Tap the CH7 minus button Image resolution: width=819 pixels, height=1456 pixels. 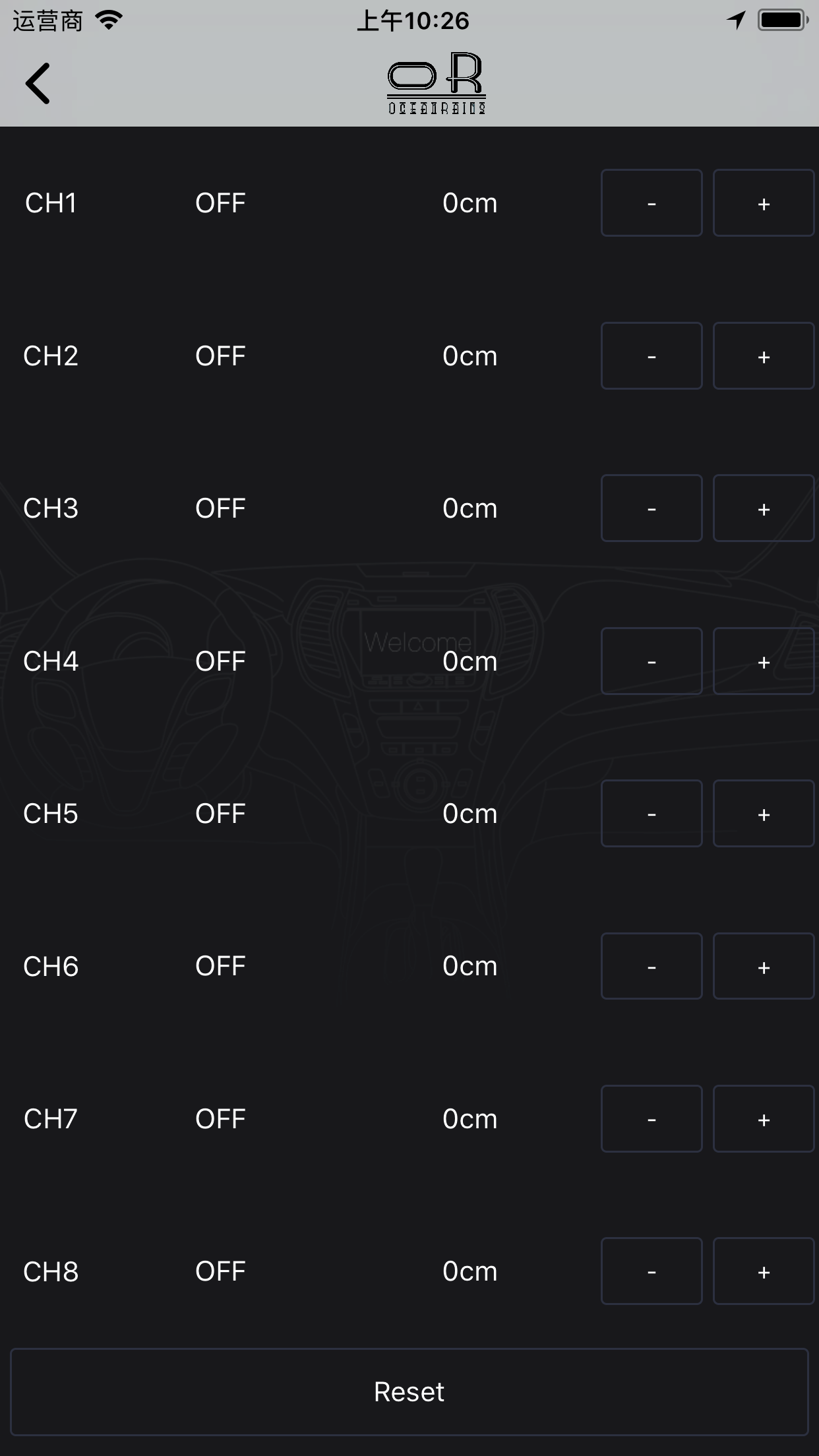click(x=652, y=1119)
